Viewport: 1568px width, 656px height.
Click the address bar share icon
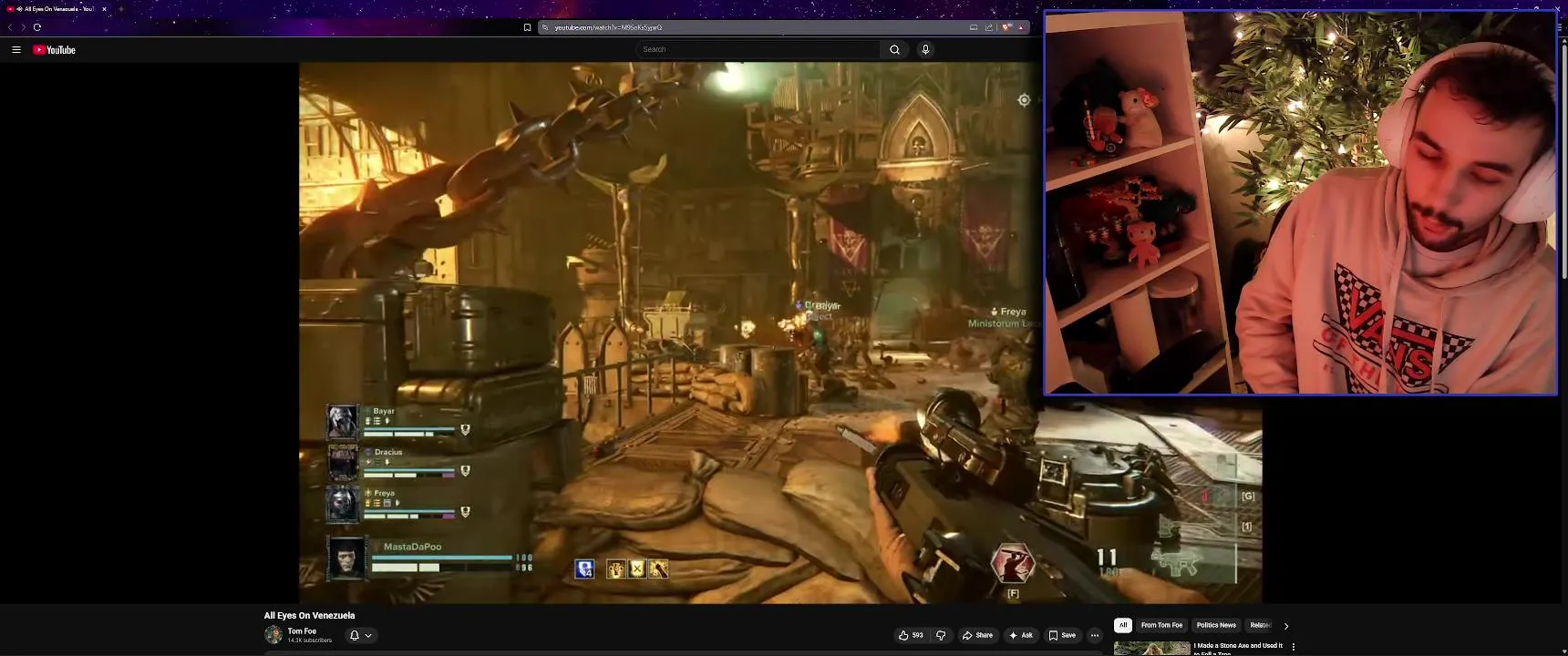click(989, 27)
